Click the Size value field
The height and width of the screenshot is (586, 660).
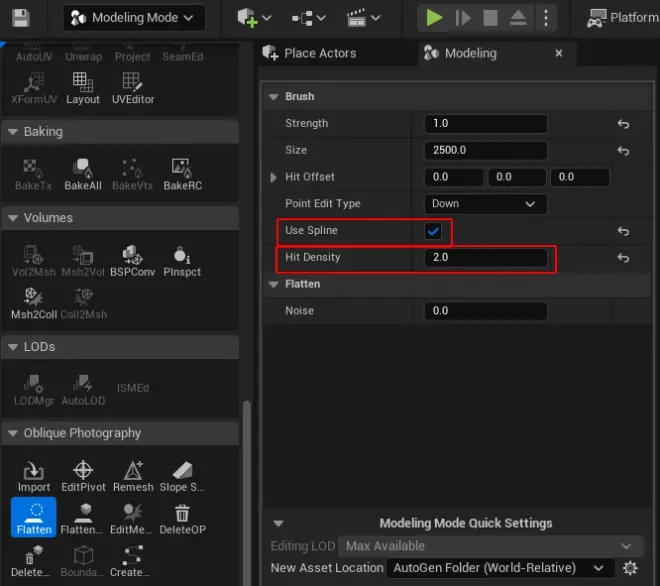tap(486, 150)
